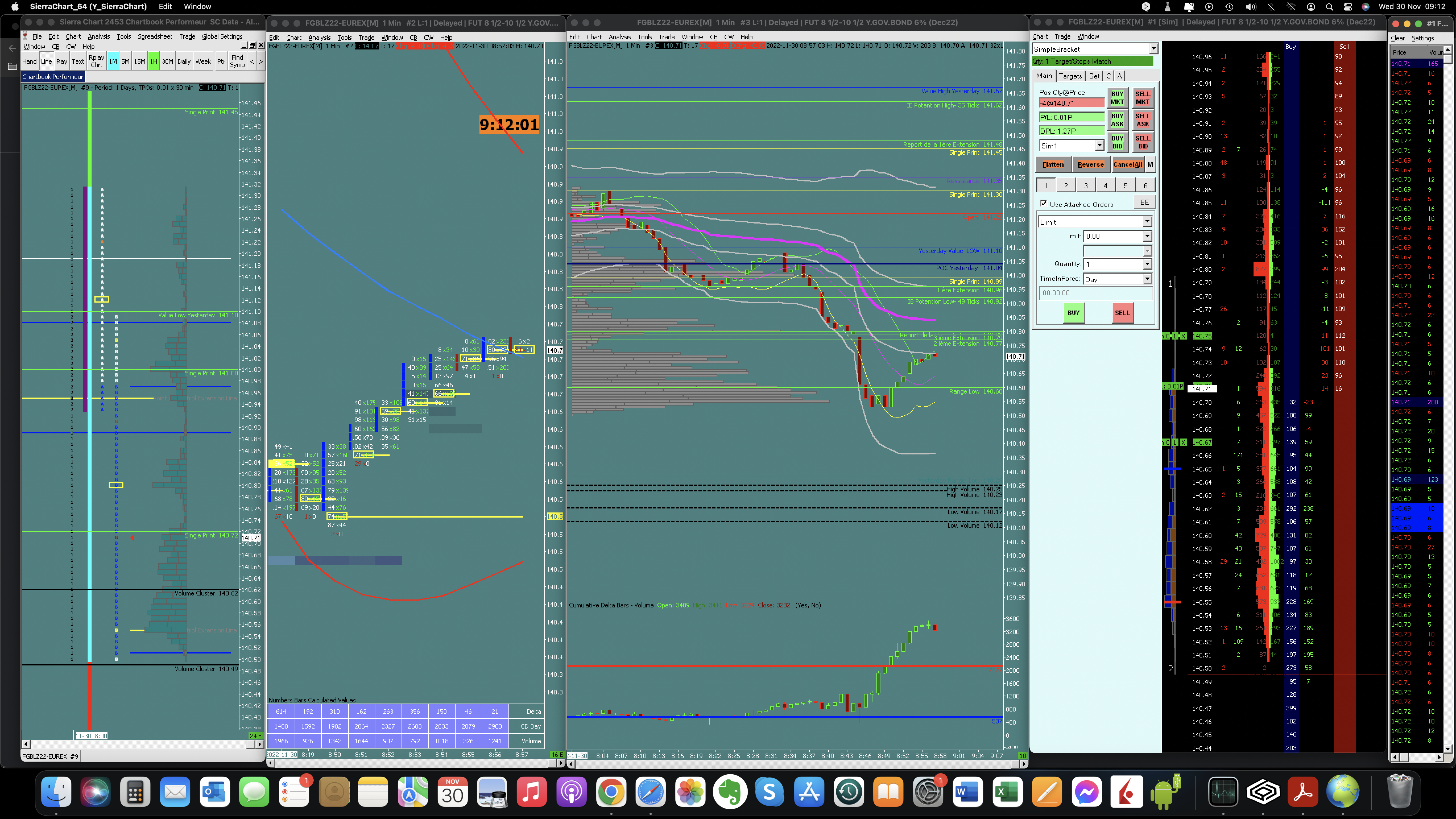Select the Hand tool in toolbar
The height and width of the screenshot is (819, 1456).
pos(29,61)
